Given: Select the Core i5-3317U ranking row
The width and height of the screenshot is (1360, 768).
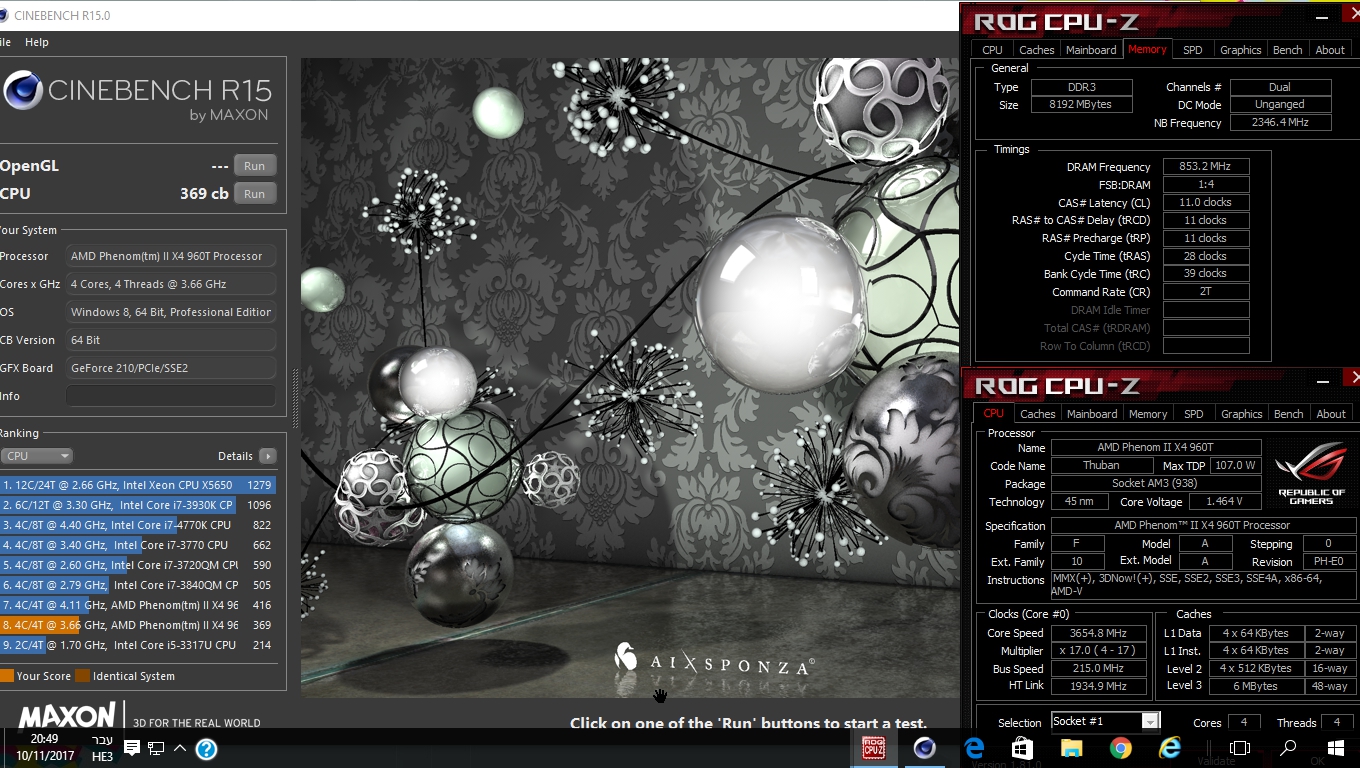Looking at the screenshot, I should pyautogui.click(x=138, y=645).
